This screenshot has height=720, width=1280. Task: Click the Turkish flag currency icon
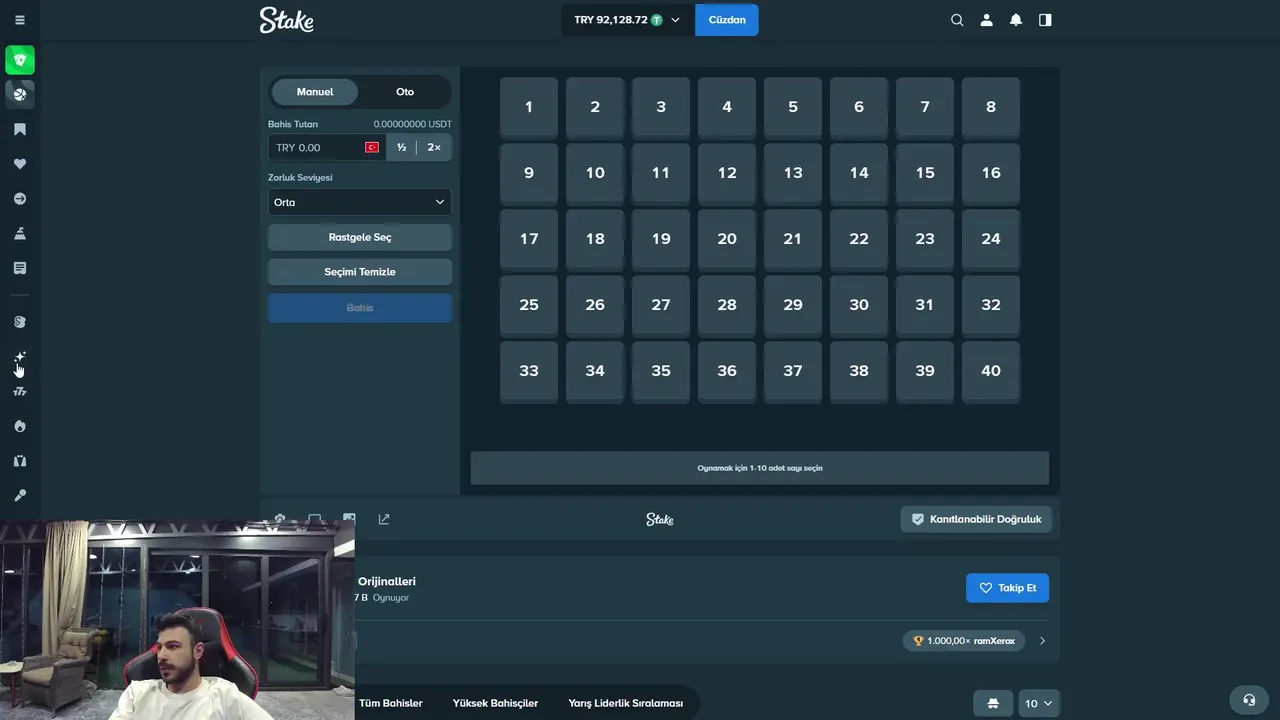click(x=372, y=147)
